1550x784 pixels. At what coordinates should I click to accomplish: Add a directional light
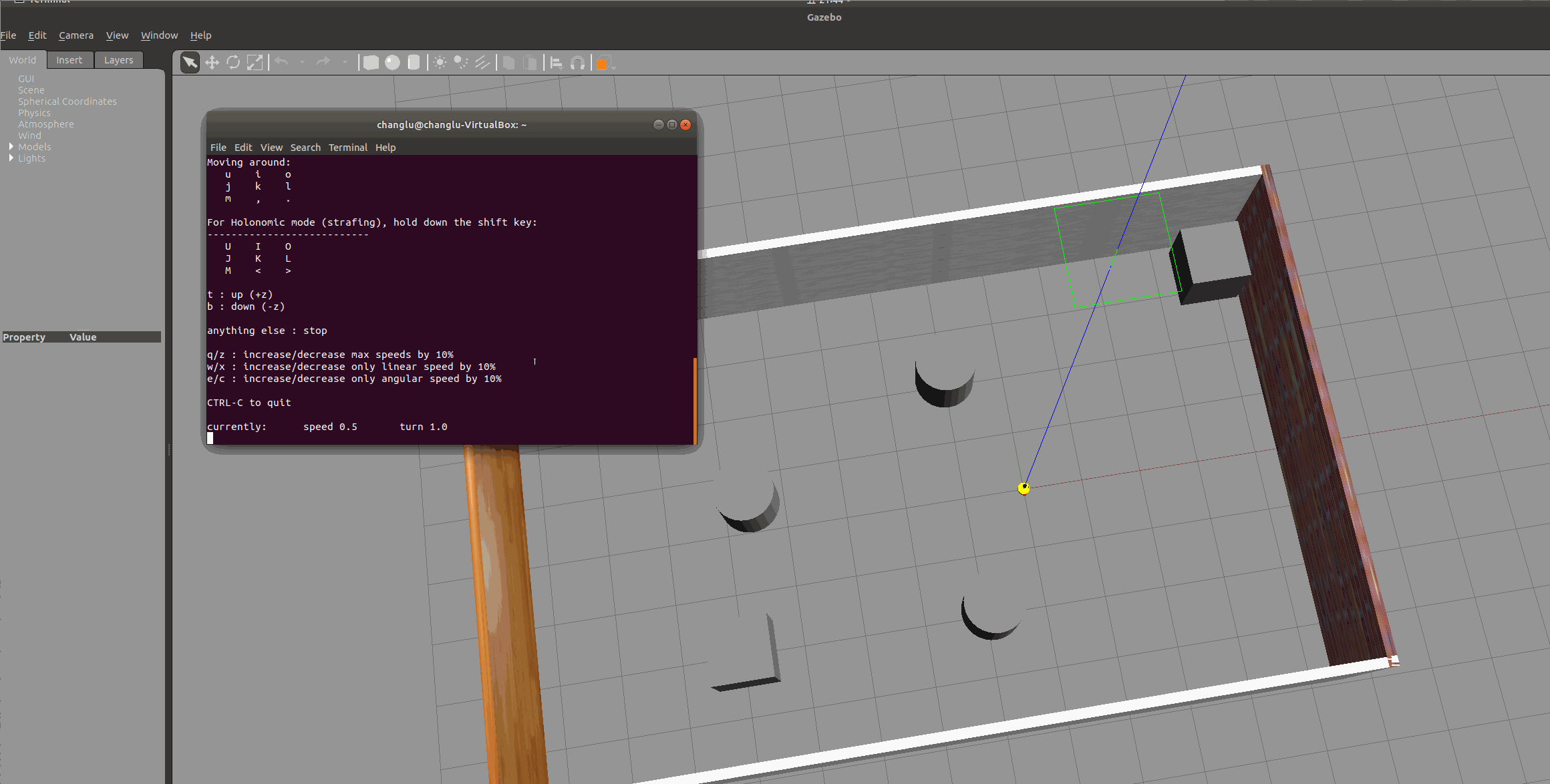482,63
